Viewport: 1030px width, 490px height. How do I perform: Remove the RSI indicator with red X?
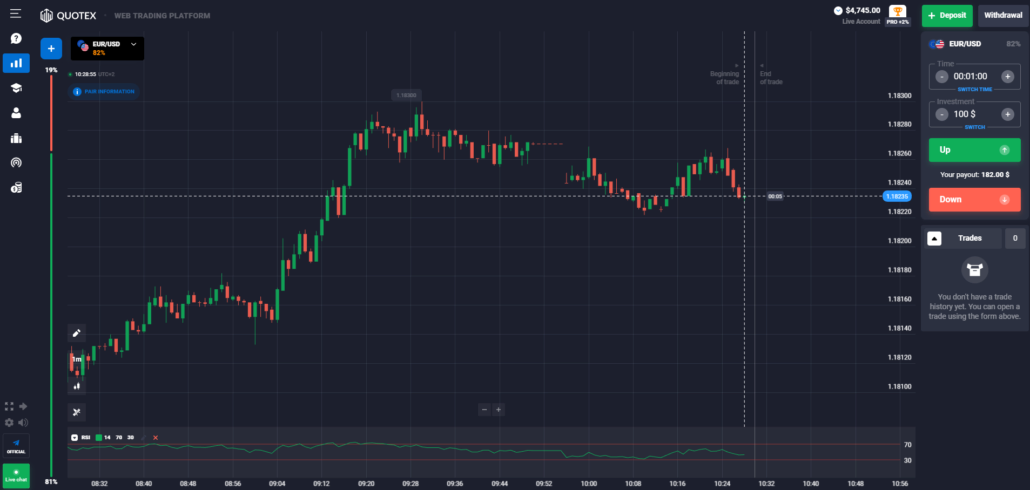[155, 437]
